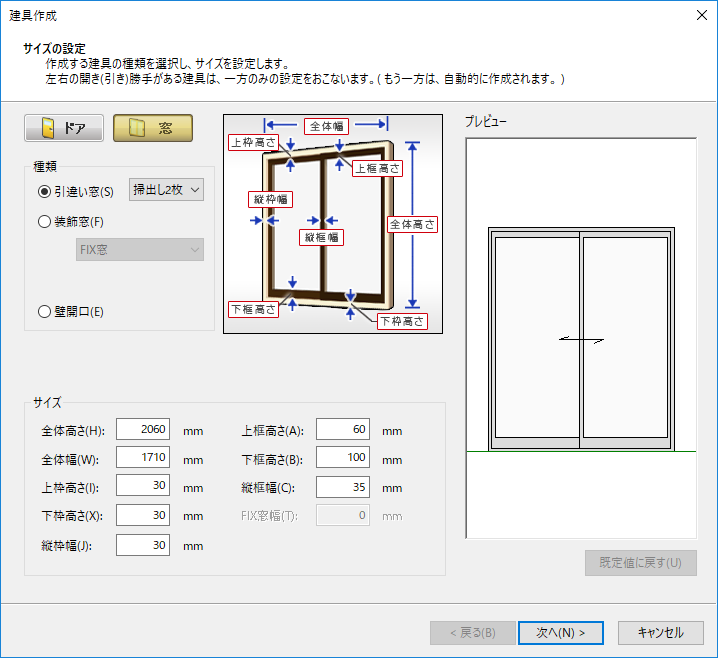Click the 全体幅(W) input field
Screen dimensions: 718x658
(142, 458)
